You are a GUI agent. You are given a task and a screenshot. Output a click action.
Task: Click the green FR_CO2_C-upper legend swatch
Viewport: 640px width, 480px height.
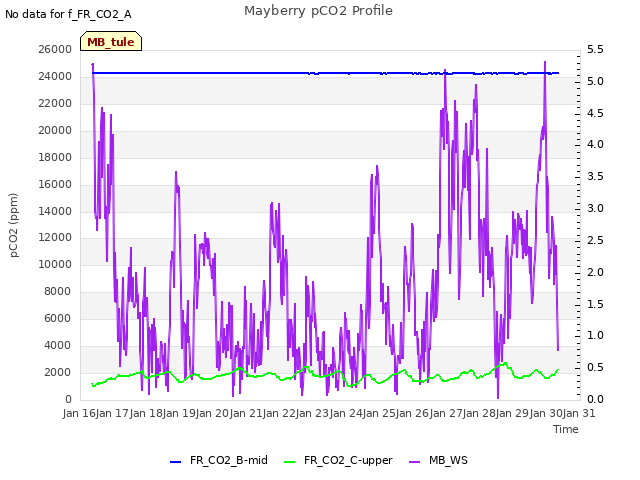coord(289,462)
